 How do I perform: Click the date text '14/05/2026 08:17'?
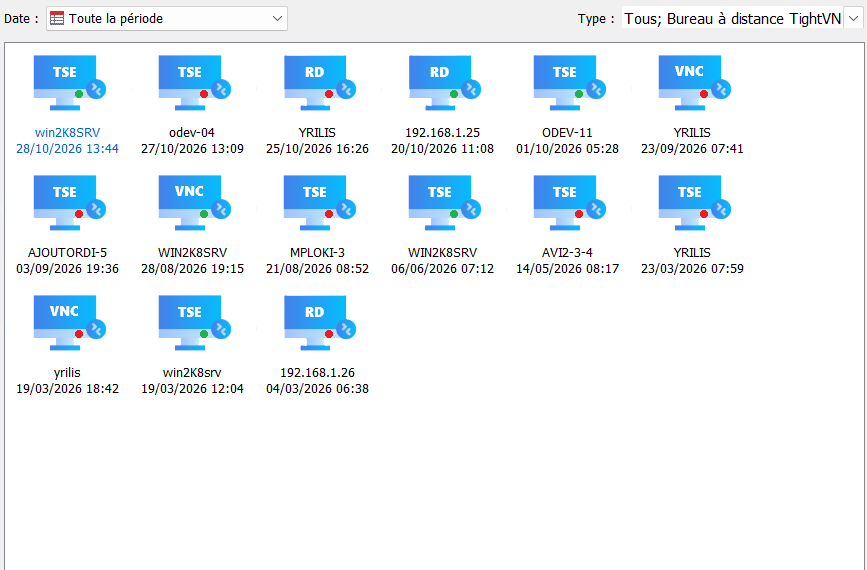click(567, 269)
